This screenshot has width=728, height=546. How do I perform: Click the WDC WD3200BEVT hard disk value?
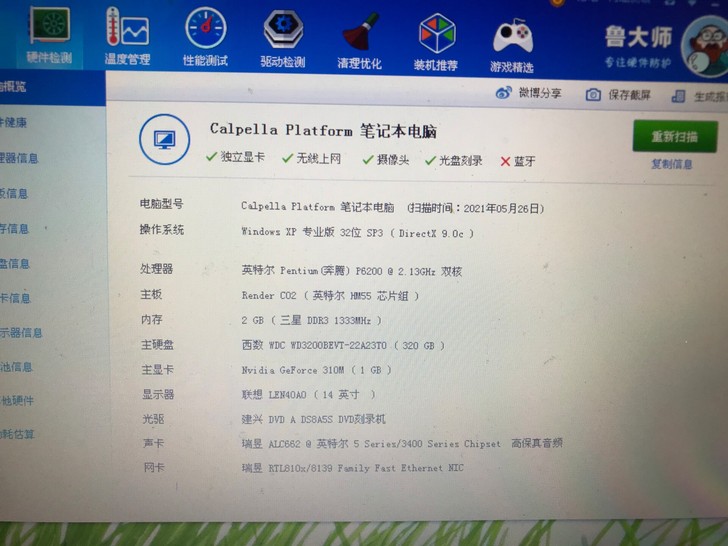343,345
